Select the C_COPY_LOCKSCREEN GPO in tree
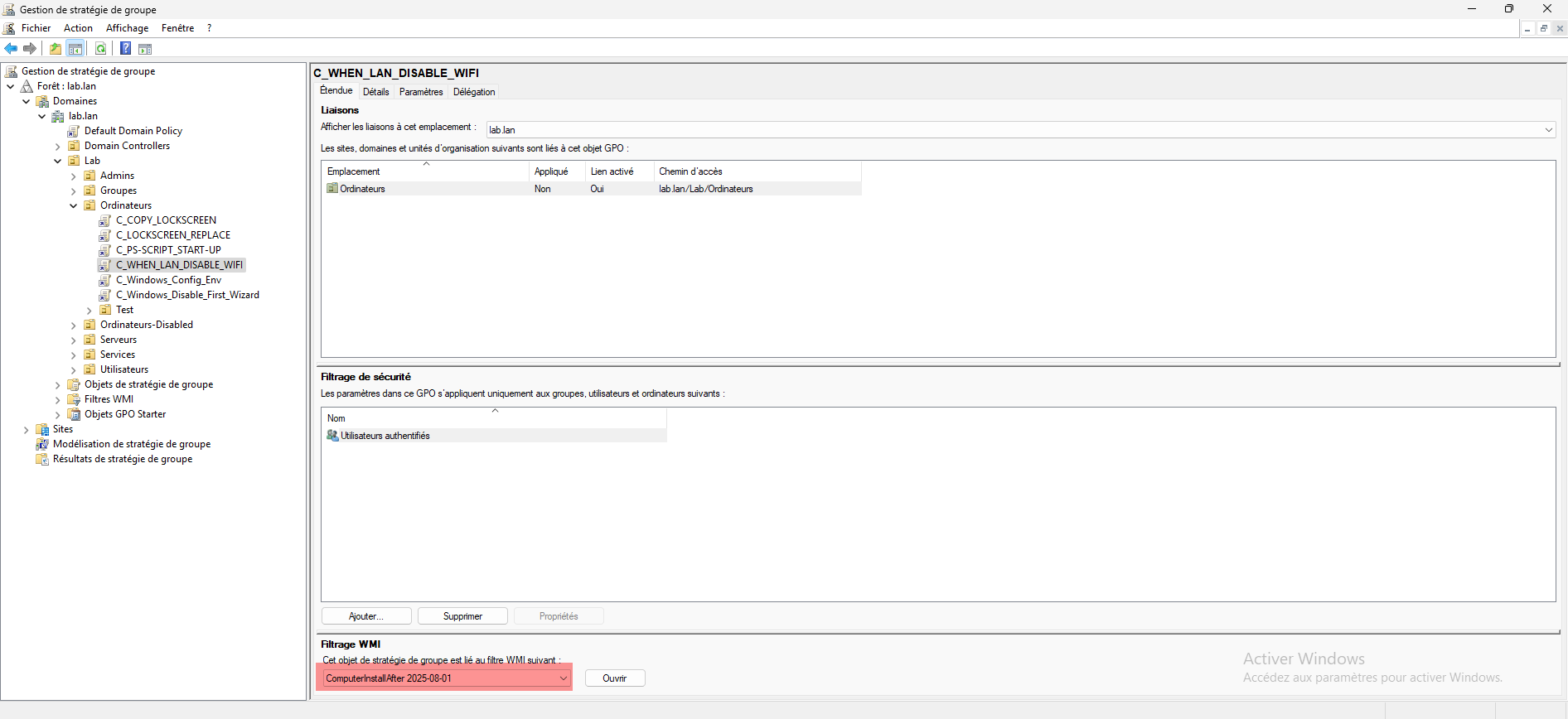 click(166, 220)
